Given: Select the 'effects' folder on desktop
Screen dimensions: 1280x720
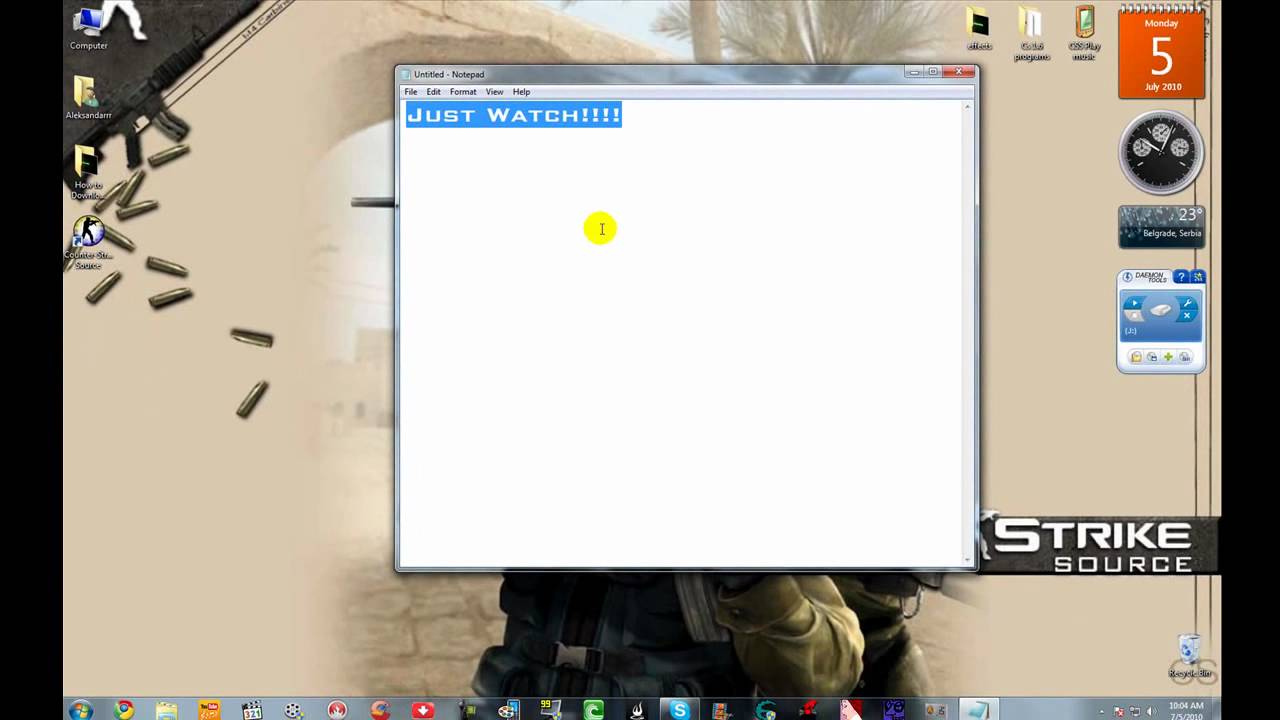Looking at the screenshot, I should click(x=979, y=29).
